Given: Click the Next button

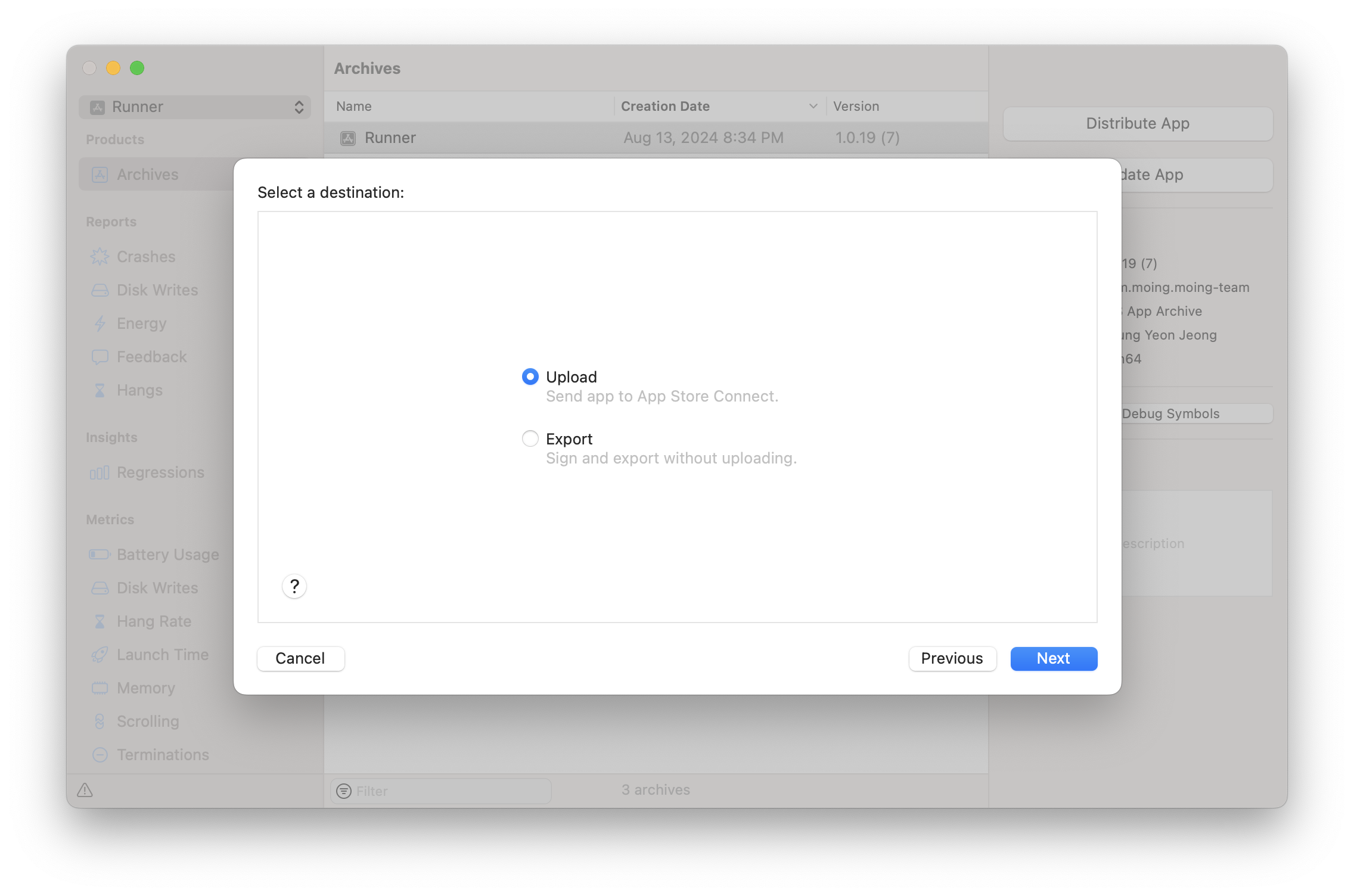Looking at the screenshot, I should point(1054,658).
